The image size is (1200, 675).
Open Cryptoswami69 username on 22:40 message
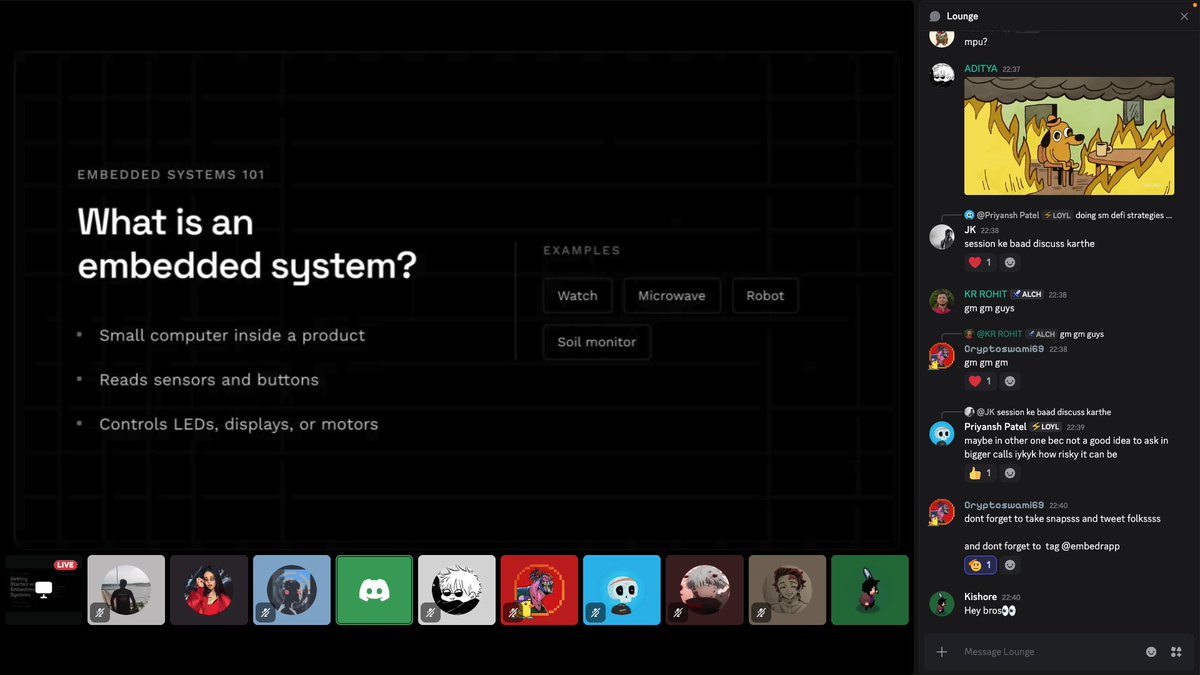(x=1004, y=505)
